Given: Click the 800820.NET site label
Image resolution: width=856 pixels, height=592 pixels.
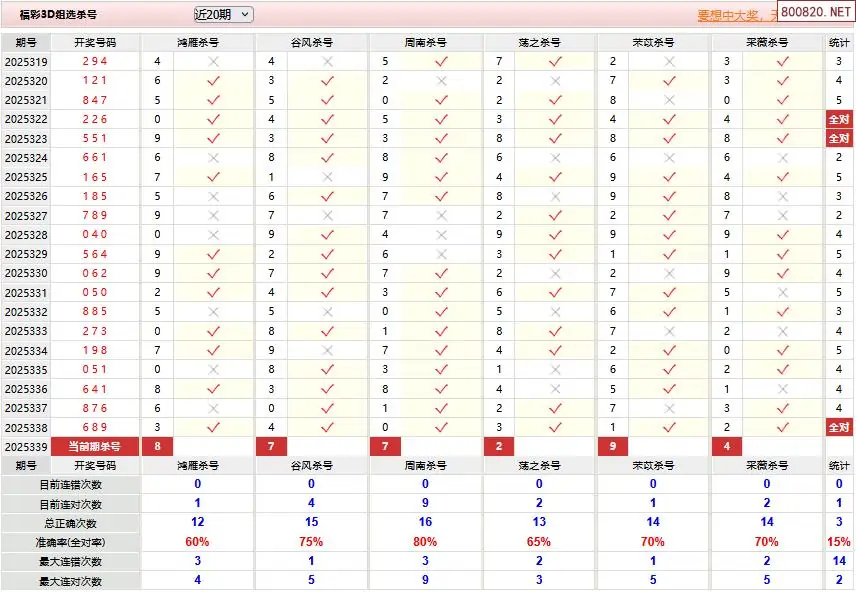Looking at the screenshot, I should 815,13.
